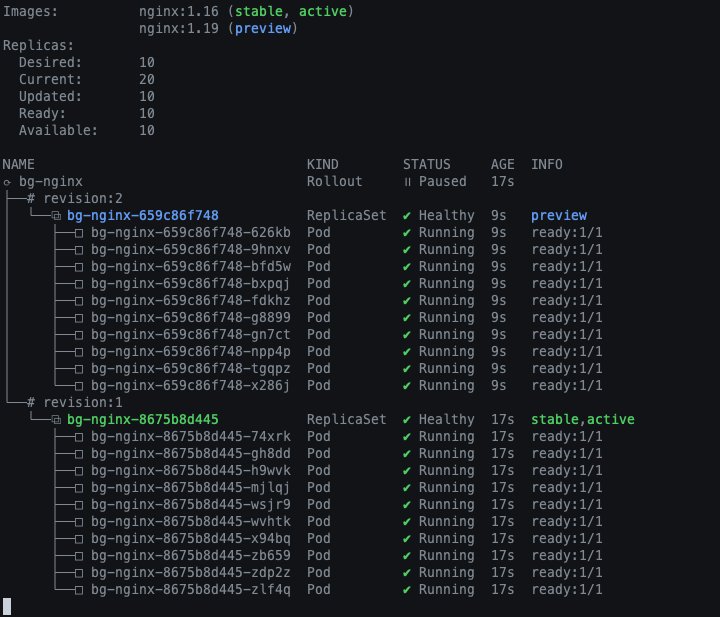Click the Healthy checkmark of bg-nginx-659c86f748 ReplicaSet
The image size is (720, 617).
click(407, 215)
